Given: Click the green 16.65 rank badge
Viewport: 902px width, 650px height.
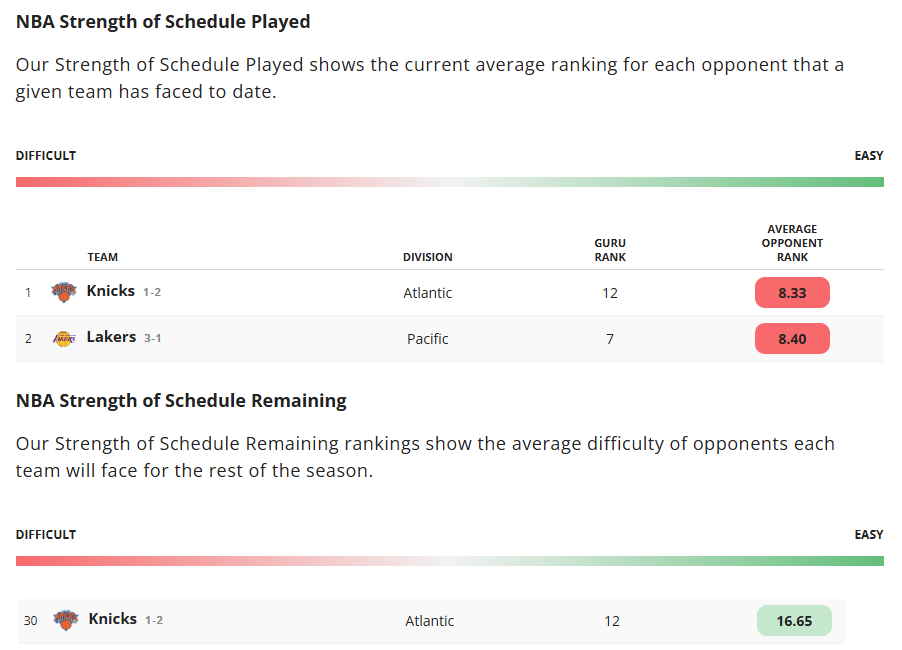Looking at the screenshot, I should 794,621.
